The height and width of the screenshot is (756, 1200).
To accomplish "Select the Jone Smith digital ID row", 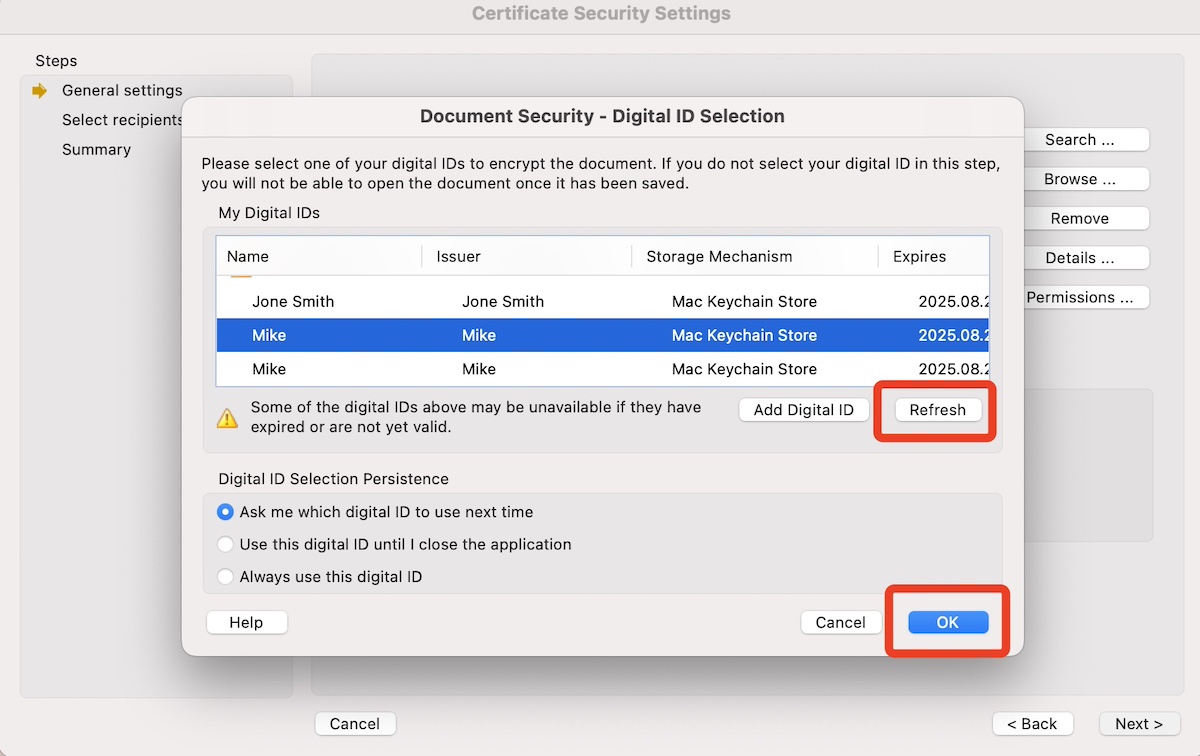I will point(400,301).
